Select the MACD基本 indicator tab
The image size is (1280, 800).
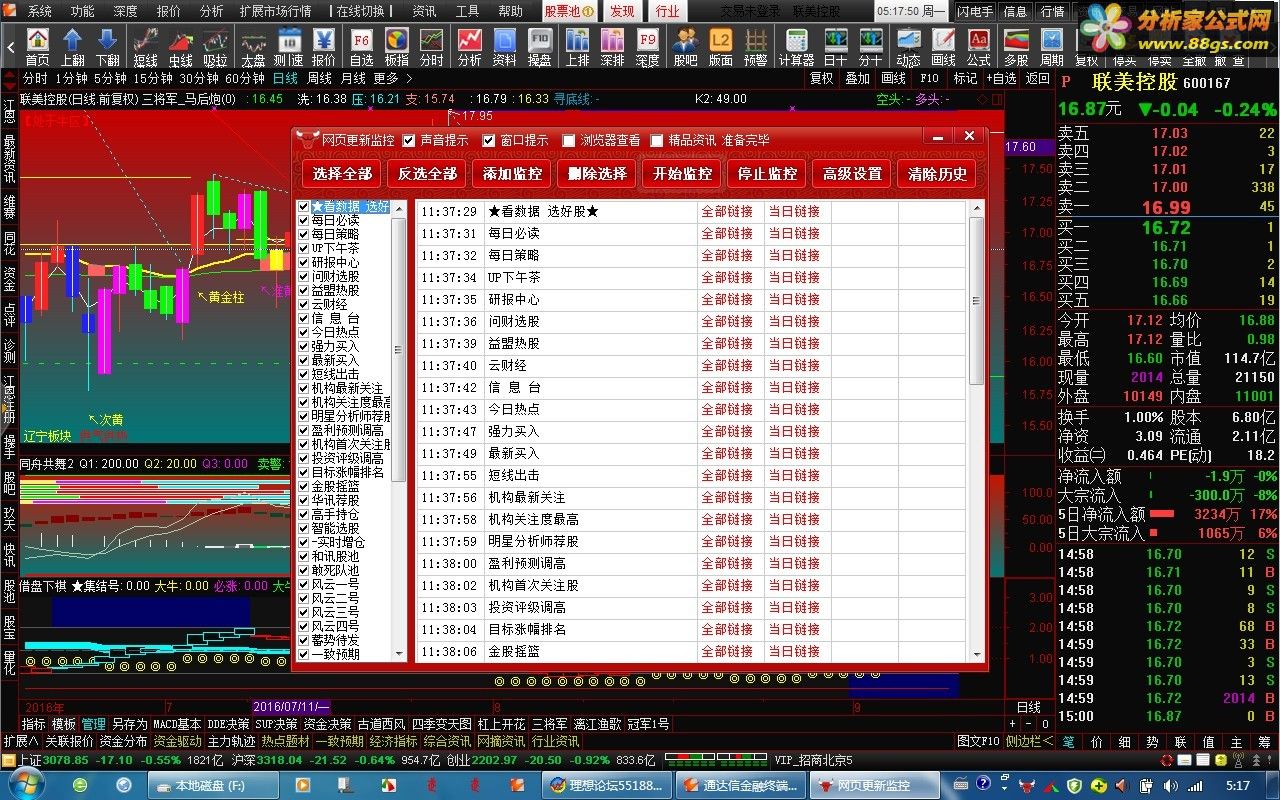pos(177,724)
